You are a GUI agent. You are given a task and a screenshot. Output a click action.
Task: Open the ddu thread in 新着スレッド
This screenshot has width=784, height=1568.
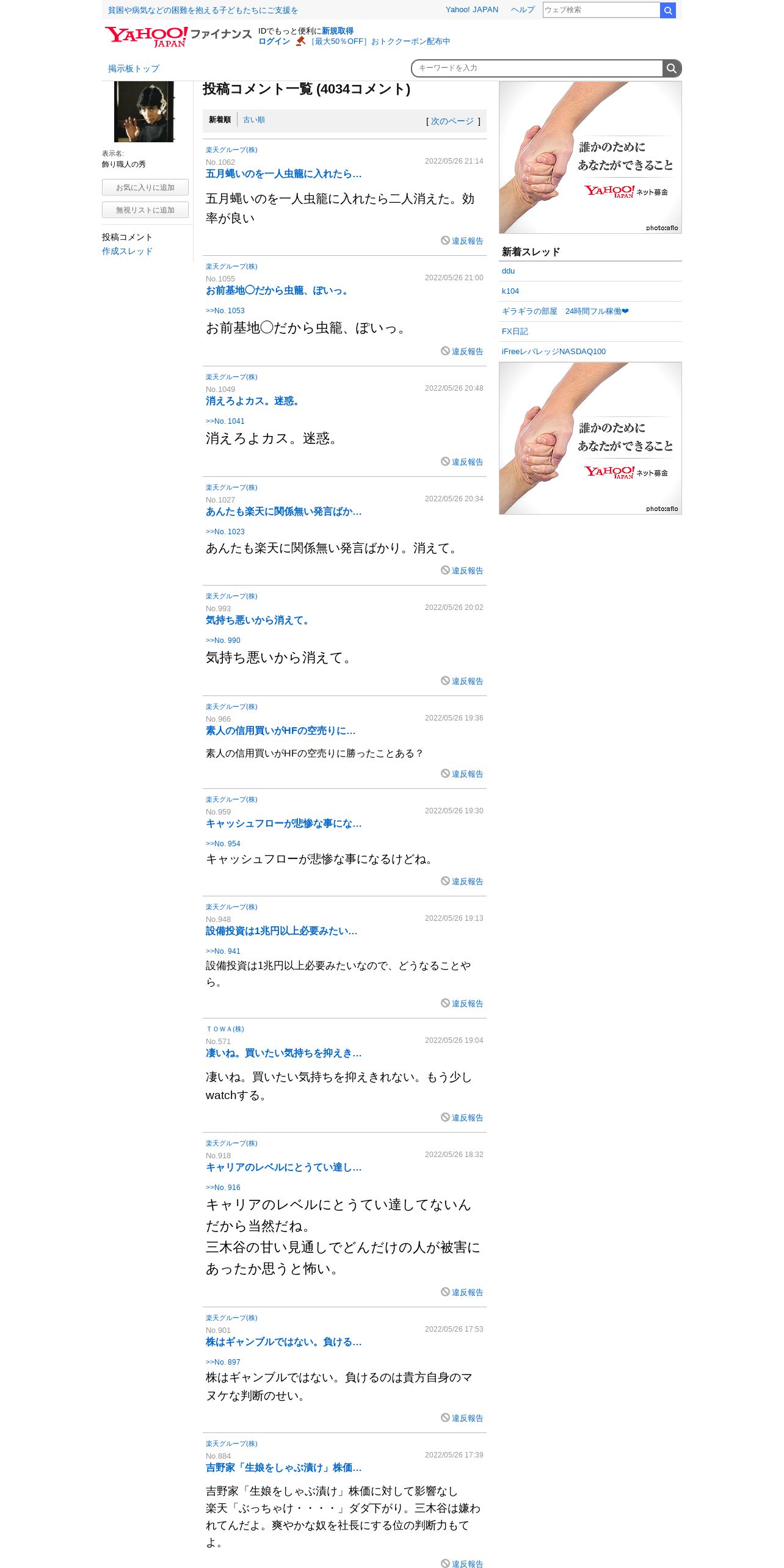point(508,271)
